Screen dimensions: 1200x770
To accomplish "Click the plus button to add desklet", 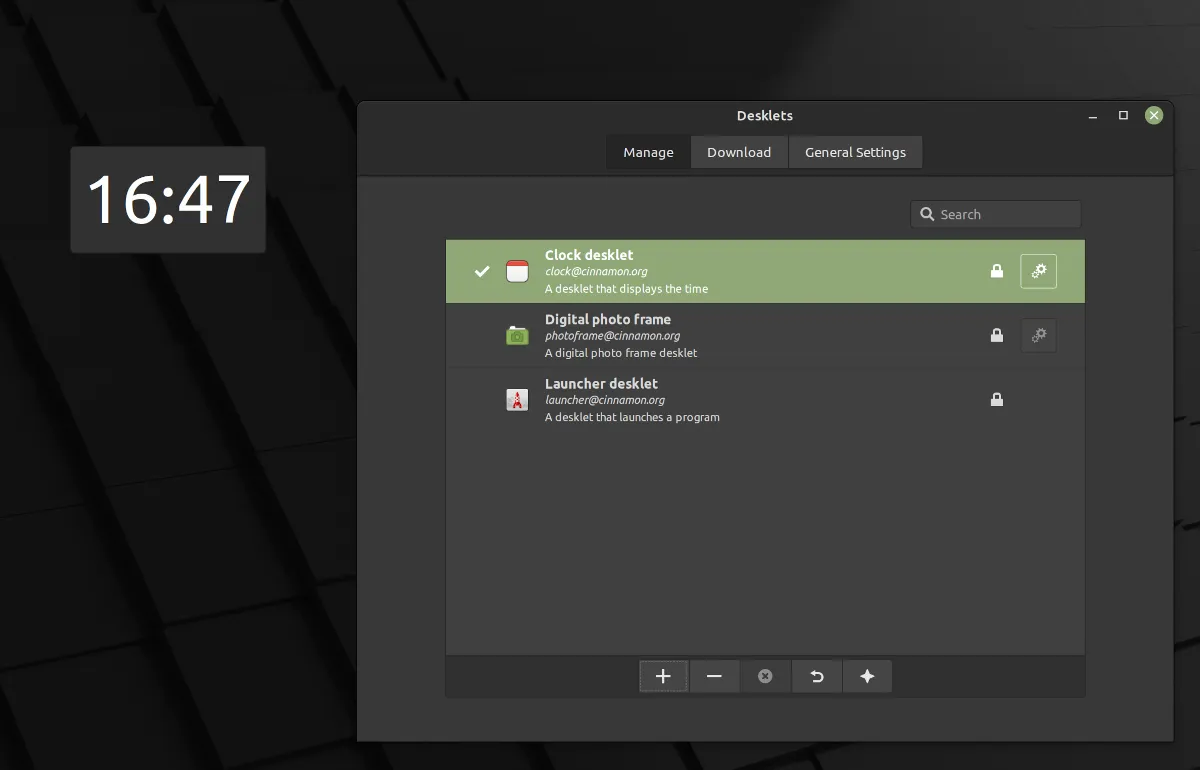I will 663,676.
